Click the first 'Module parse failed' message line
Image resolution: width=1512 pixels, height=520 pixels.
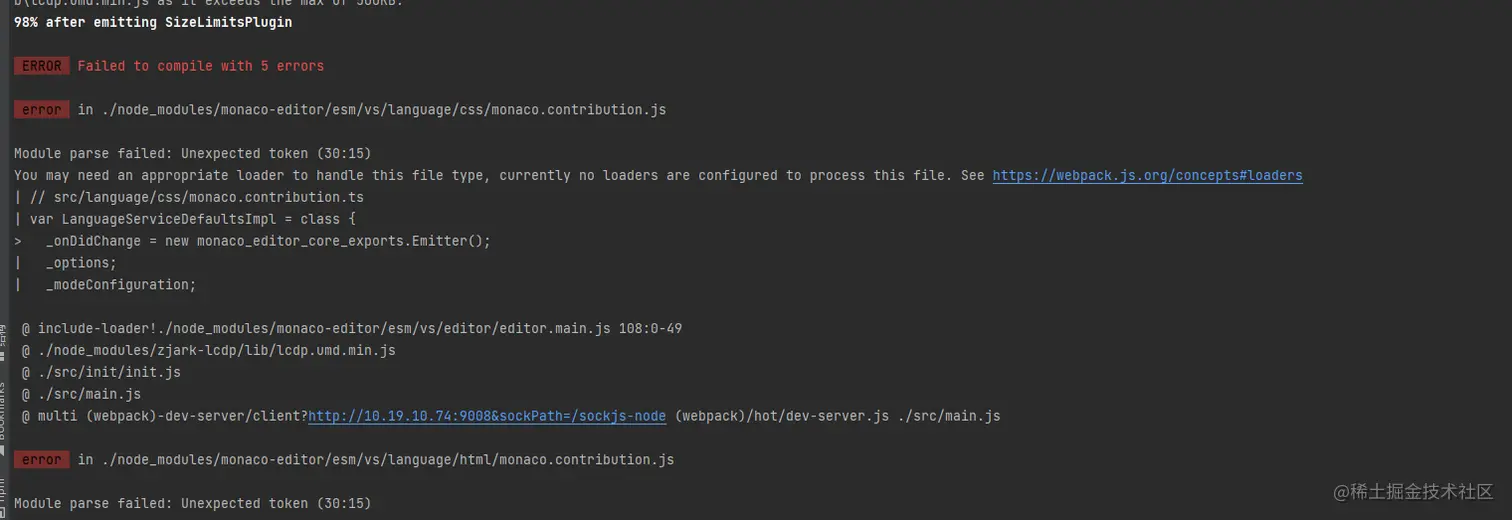tap(192, 153)
